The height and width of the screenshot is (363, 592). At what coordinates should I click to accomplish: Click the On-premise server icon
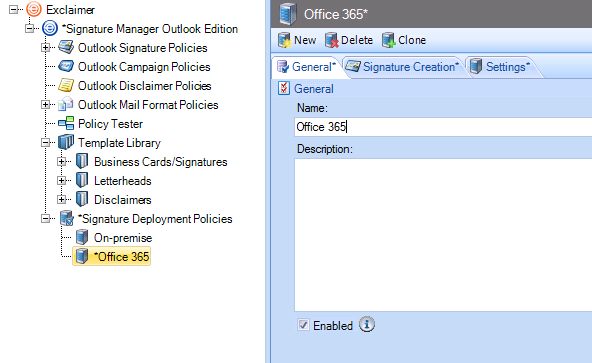[x=82, y=237]
